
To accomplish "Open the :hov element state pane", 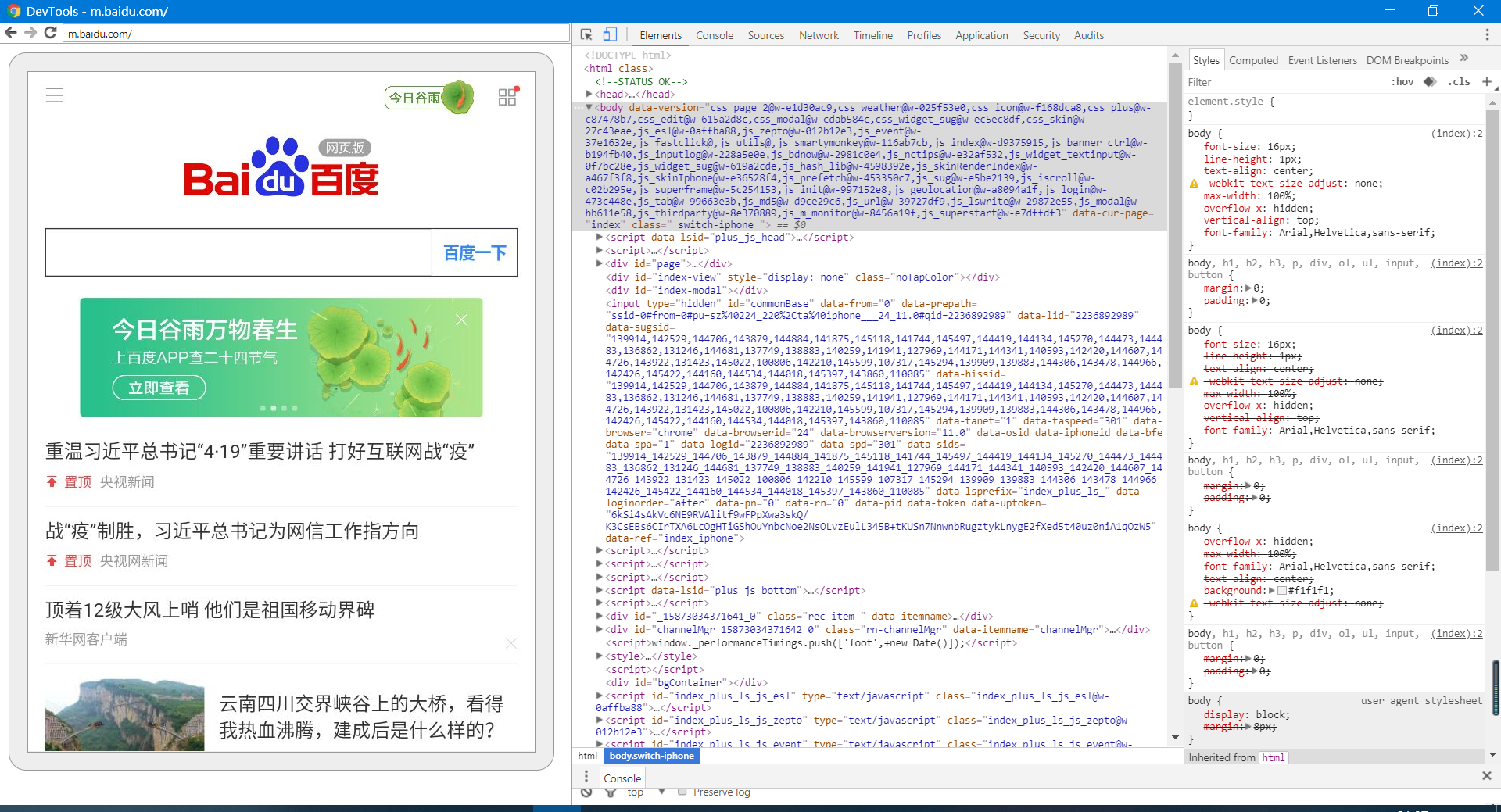I will click(x=1402, y=82).
